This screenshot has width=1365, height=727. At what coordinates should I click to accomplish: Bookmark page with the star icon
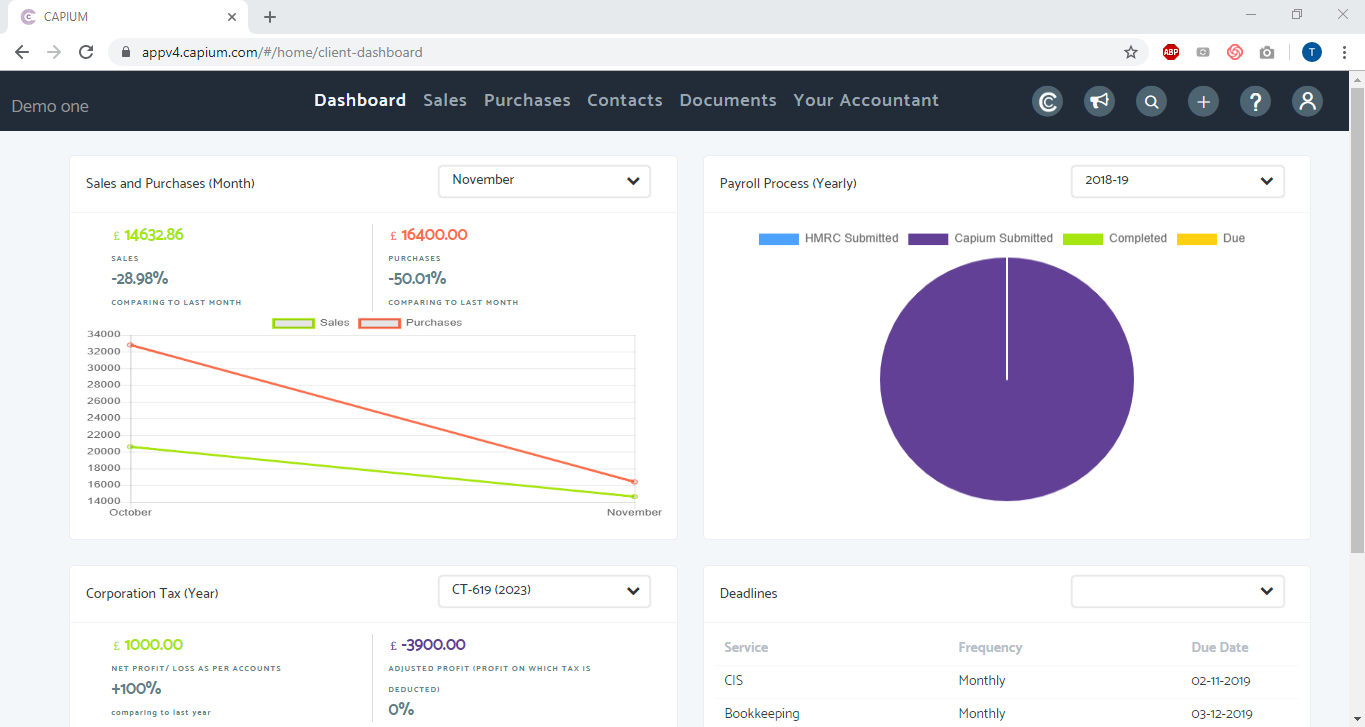pyautogui.click(x=1131, y=52)
